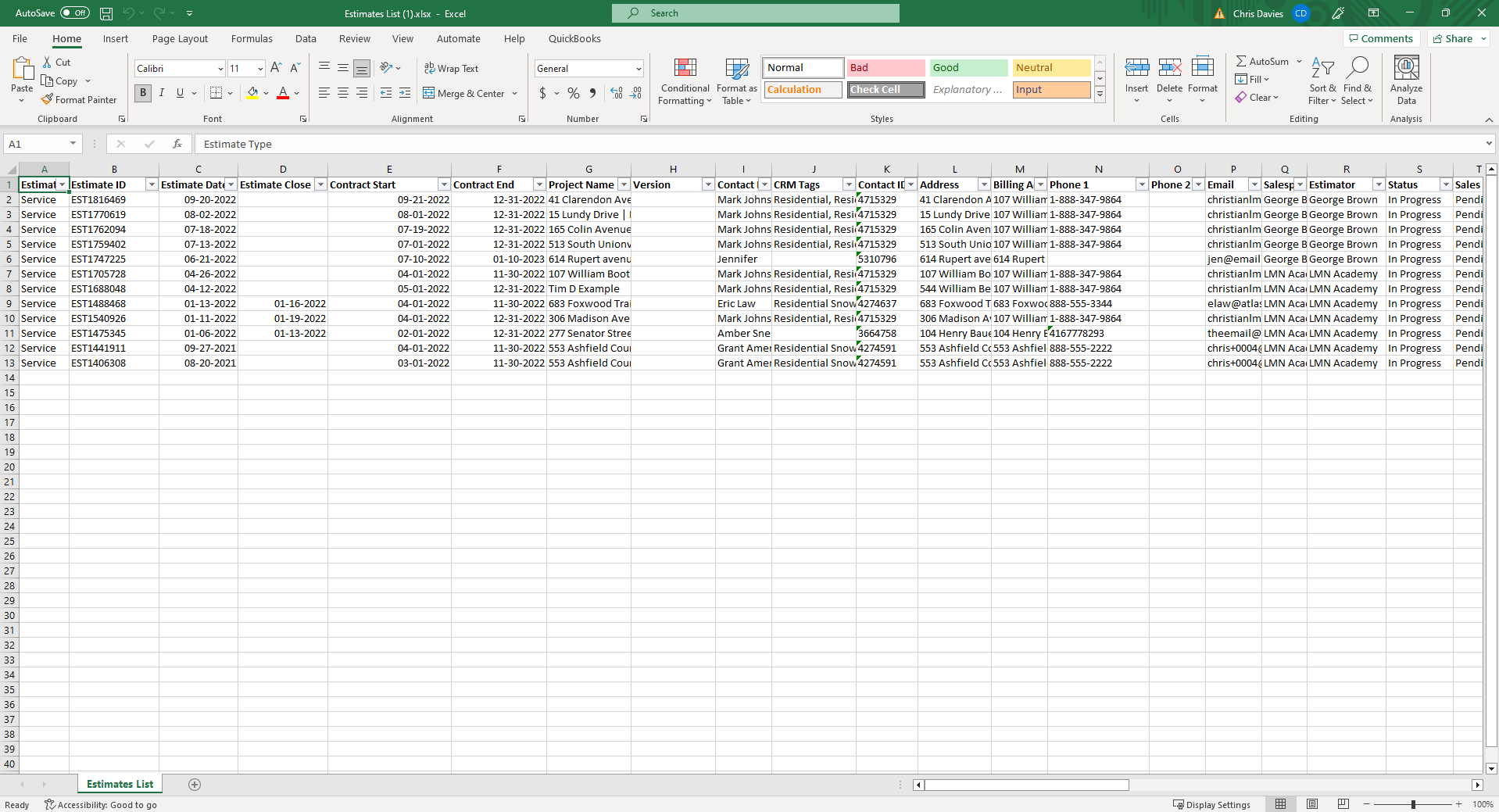Click the Format Painter brush icon
Screen dimensions: 1499x812
pos(48,100)
